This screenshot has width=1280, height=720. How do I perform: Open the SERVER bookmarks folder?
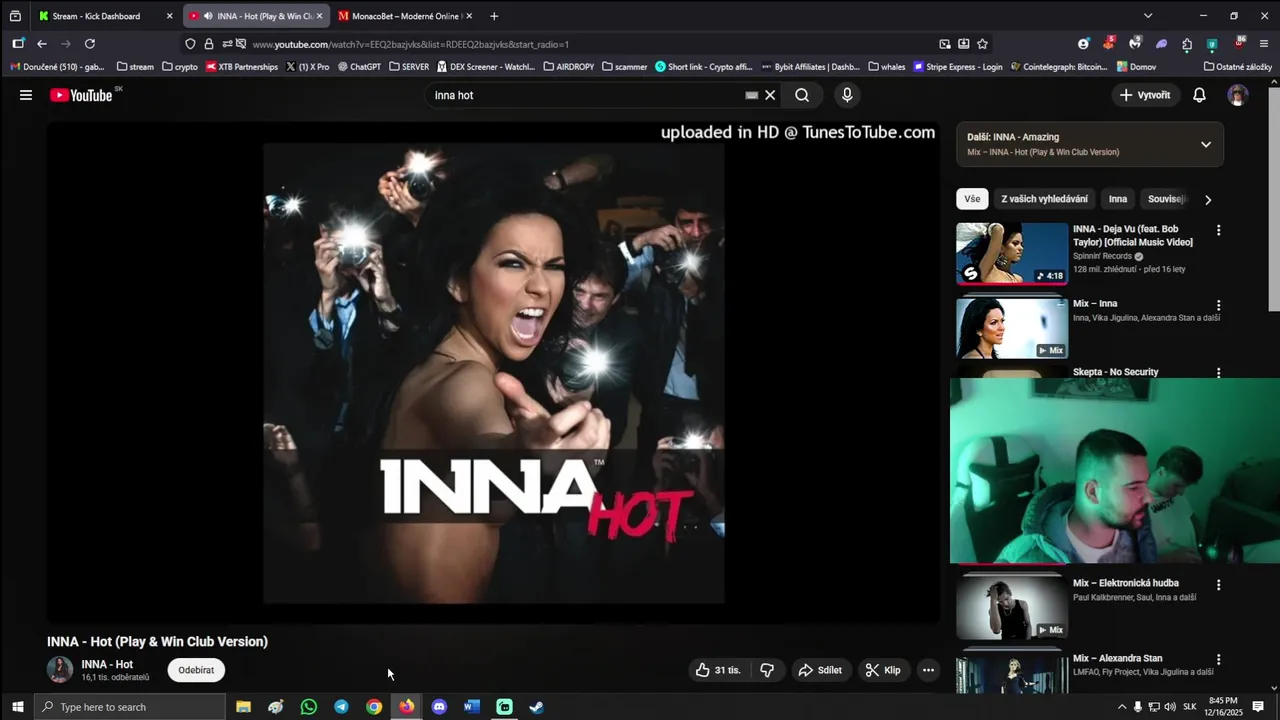click(408, 67)
